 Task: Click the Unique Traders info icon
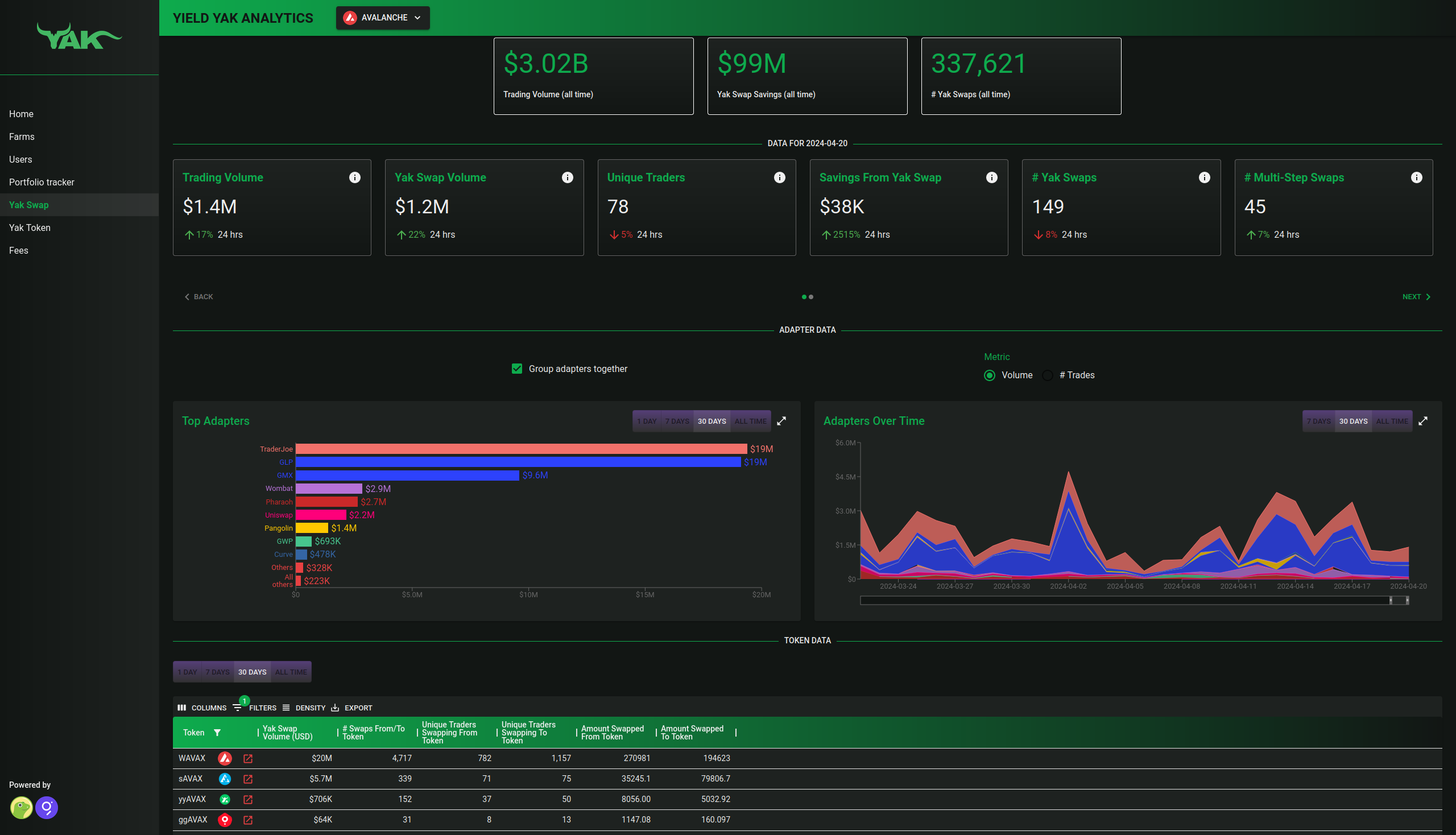[x=779, y=177]
